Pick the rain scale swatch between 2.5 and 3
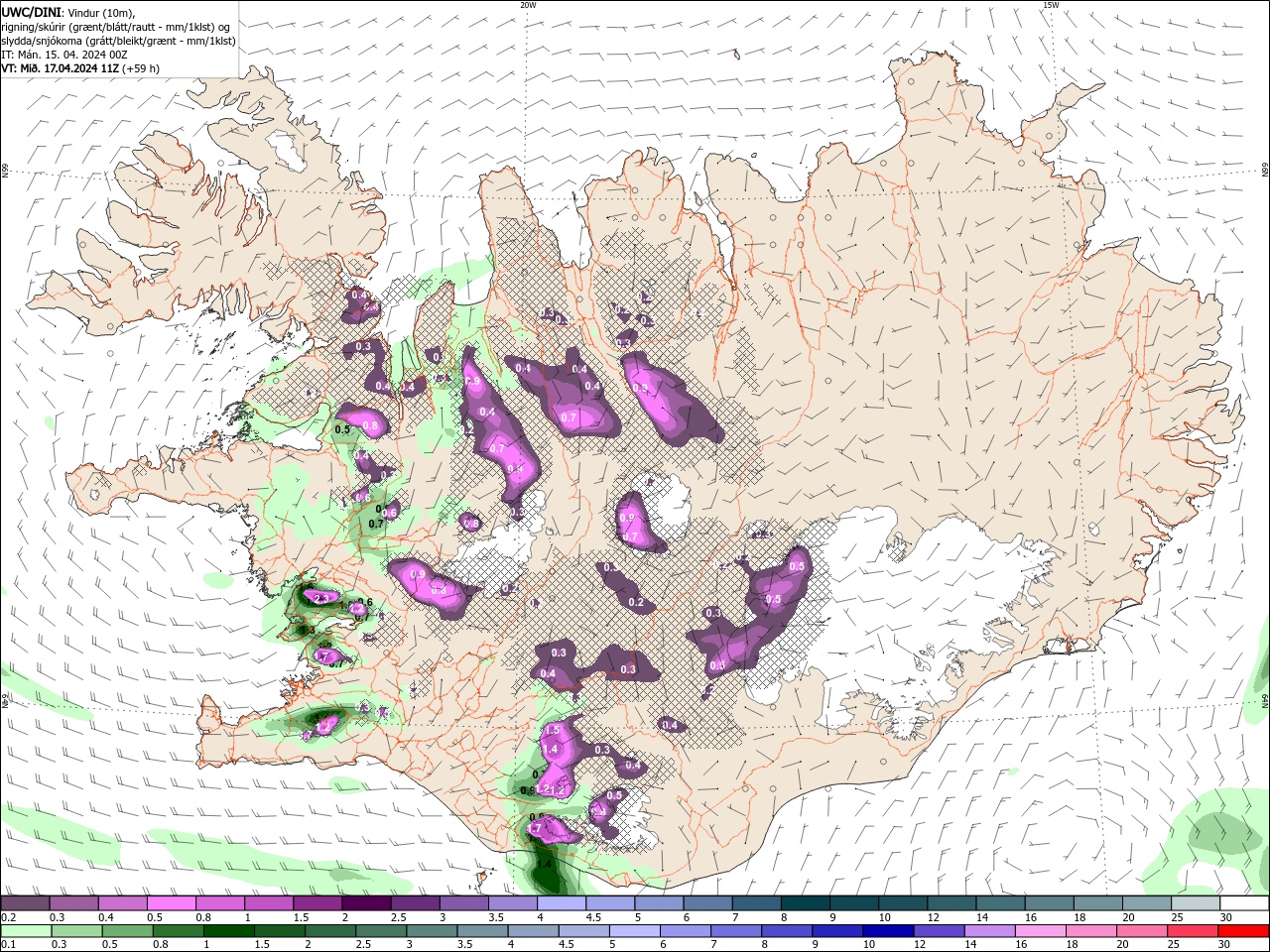 (x=380, y=931)
